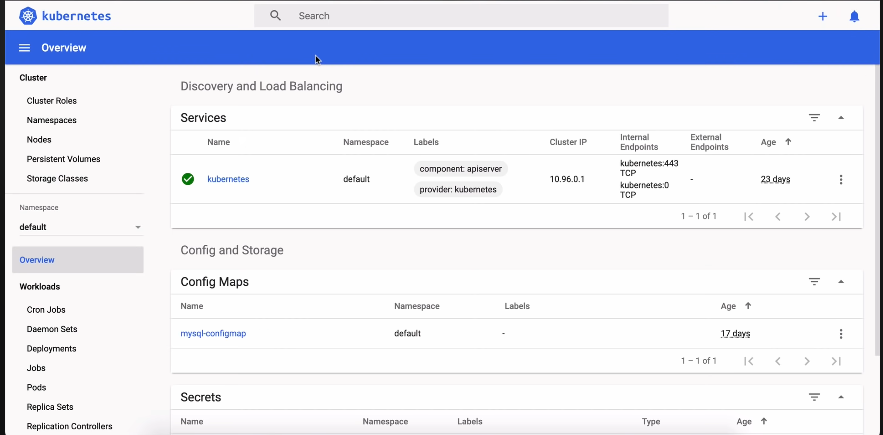The image size is (883, 435).
Task: Open Cron Jobs in sidebar
Action: click(46, 310)
